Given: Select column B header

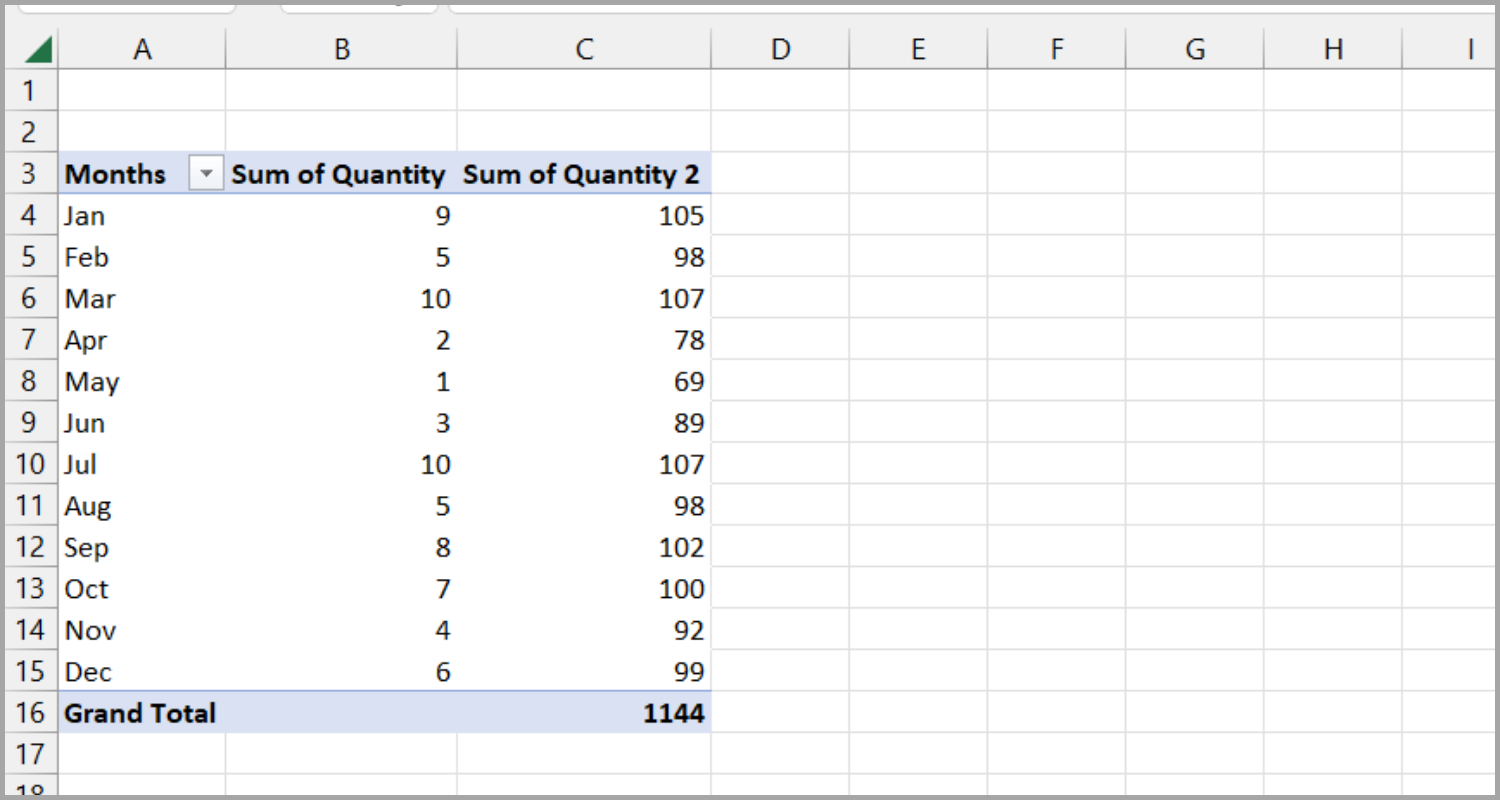Looking at the screenshot, I should 341,47.
